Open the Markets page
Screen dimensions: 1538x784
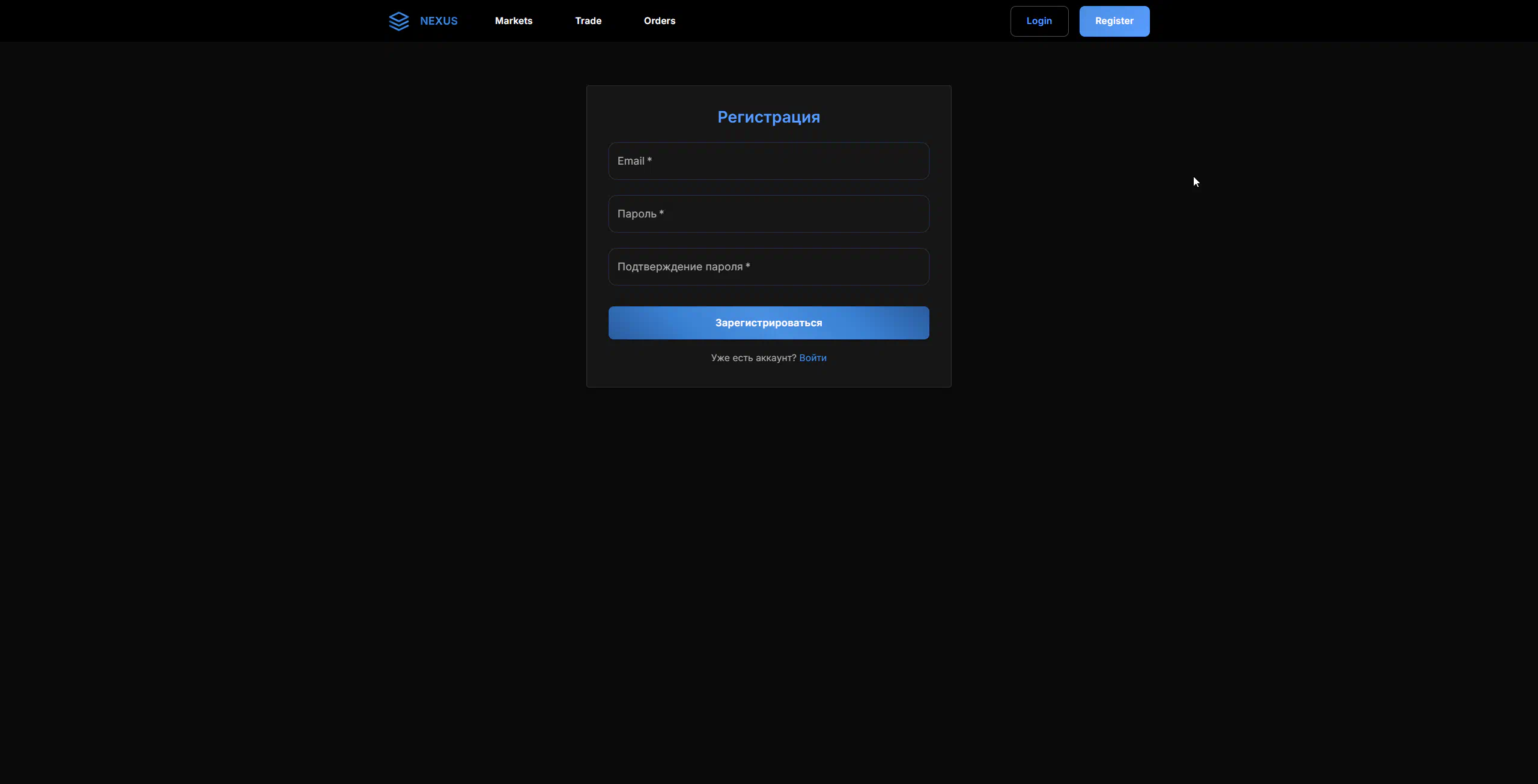(513, 21)
